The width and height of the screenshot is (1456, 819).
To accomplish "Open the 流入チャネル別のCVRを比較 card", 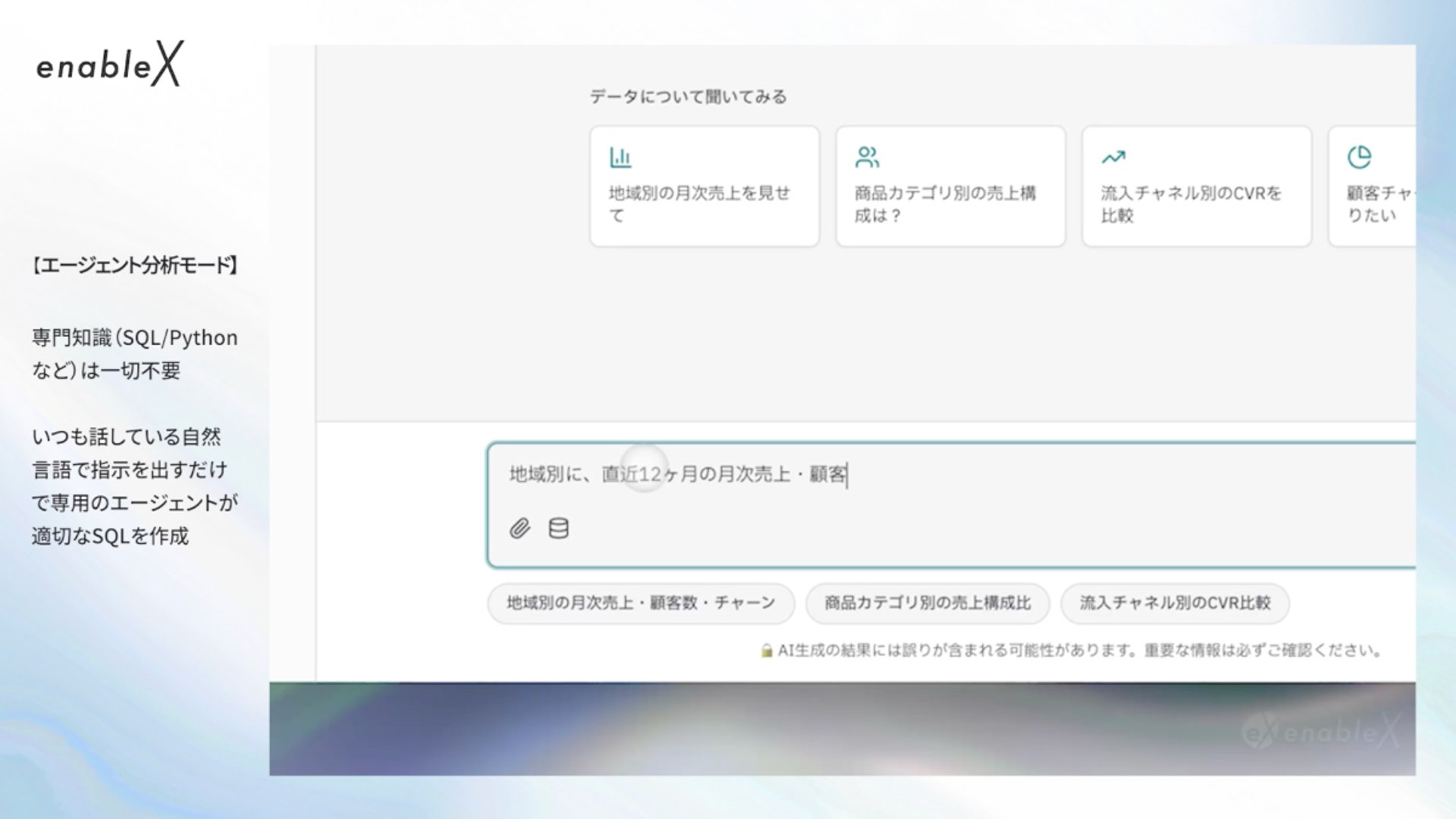I will [x=1197, y=187].
